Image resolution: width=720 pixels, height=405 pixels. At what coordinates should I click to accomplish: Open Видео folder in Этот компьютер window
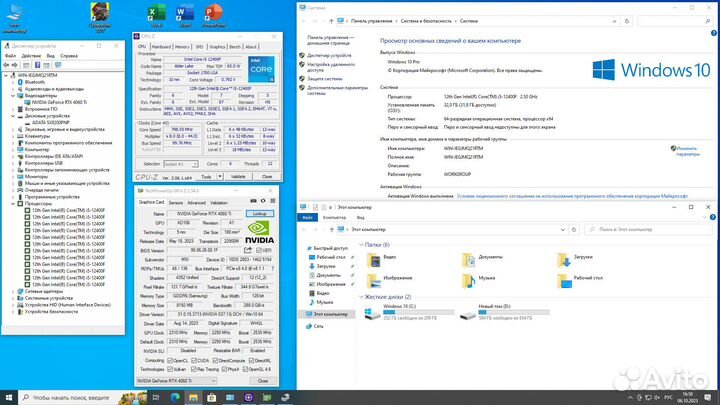[x=382, y=259]
